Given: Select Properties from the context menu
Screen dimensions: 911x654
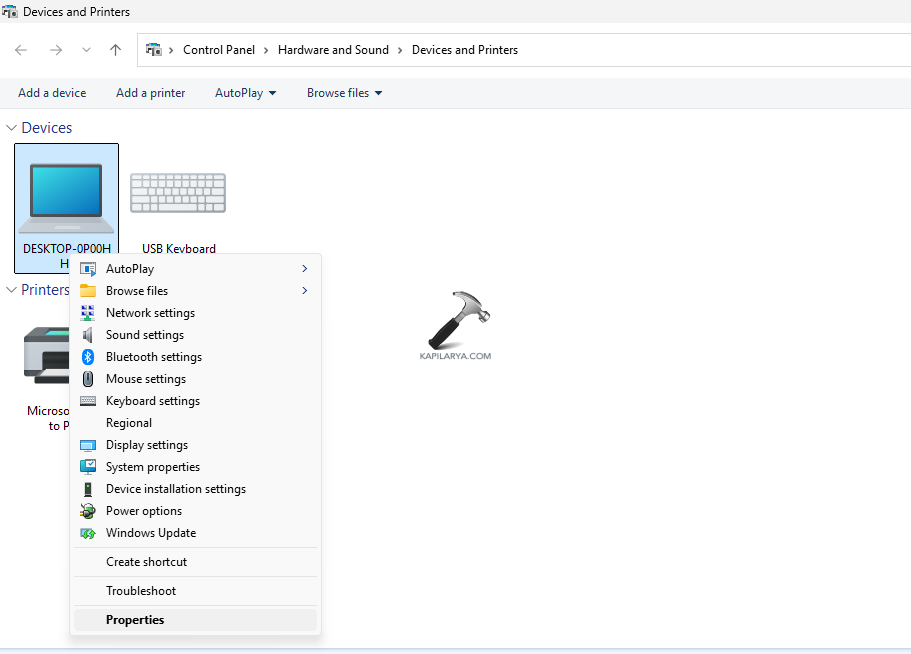Looking at the screenshot, I should (x=134, y=619).
